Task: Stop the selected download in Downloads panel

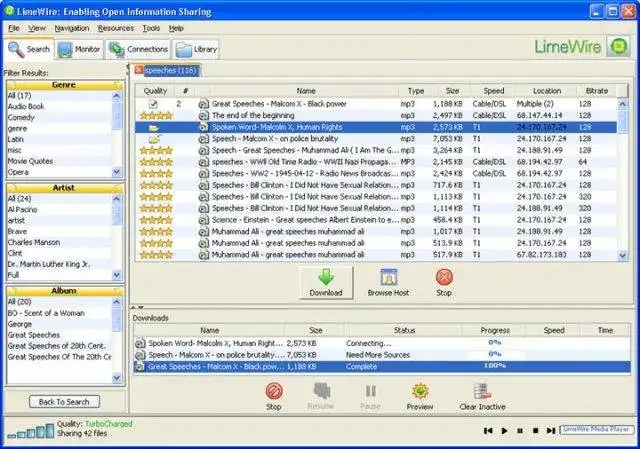Action: [274, 396]
